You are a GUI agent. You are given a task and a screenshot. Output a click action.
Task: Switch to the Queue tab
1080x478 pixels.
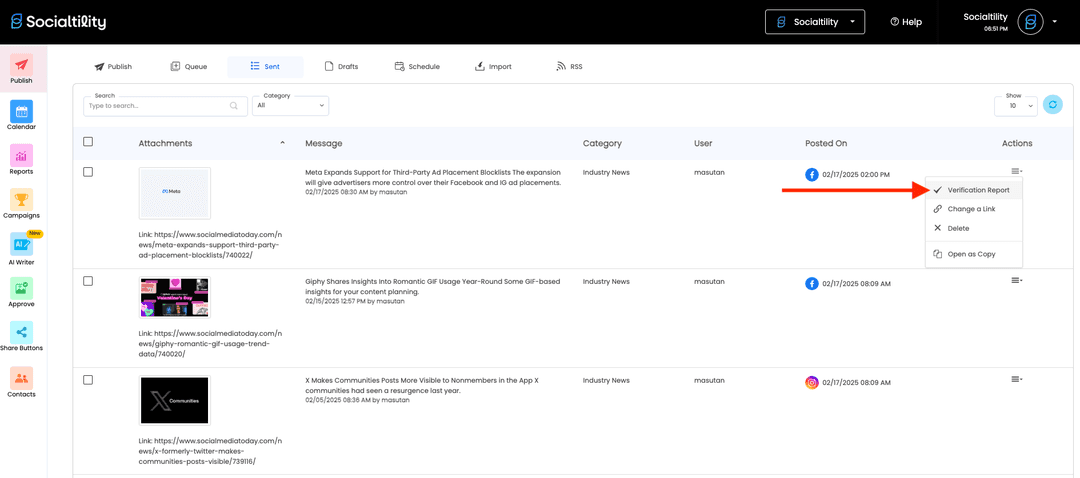[x=188, y=67]
